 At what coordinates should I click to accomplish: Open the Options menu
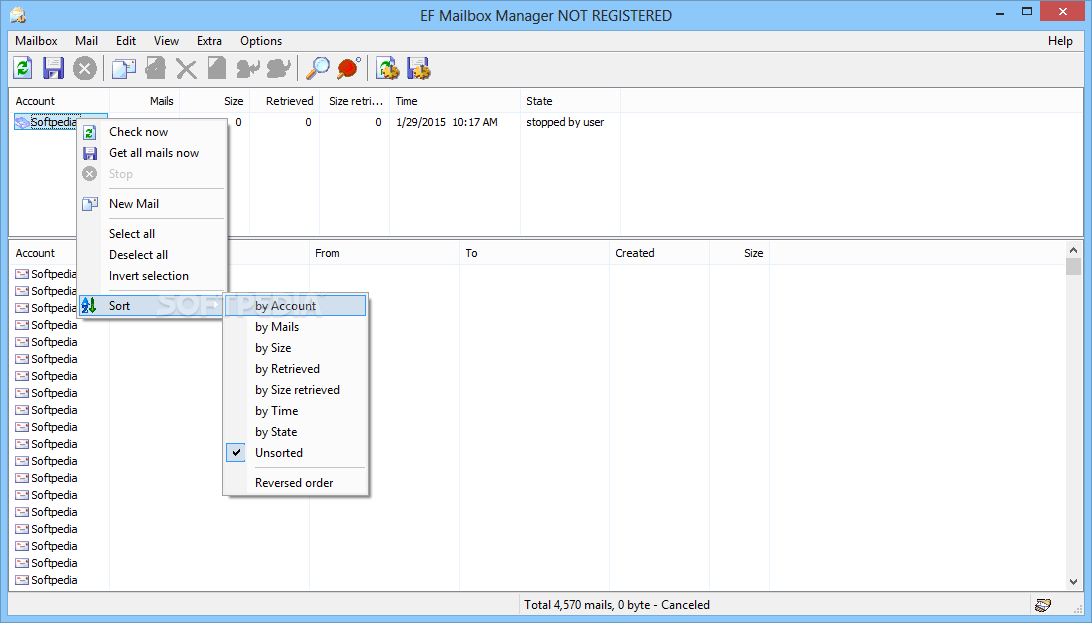(261, 41)
